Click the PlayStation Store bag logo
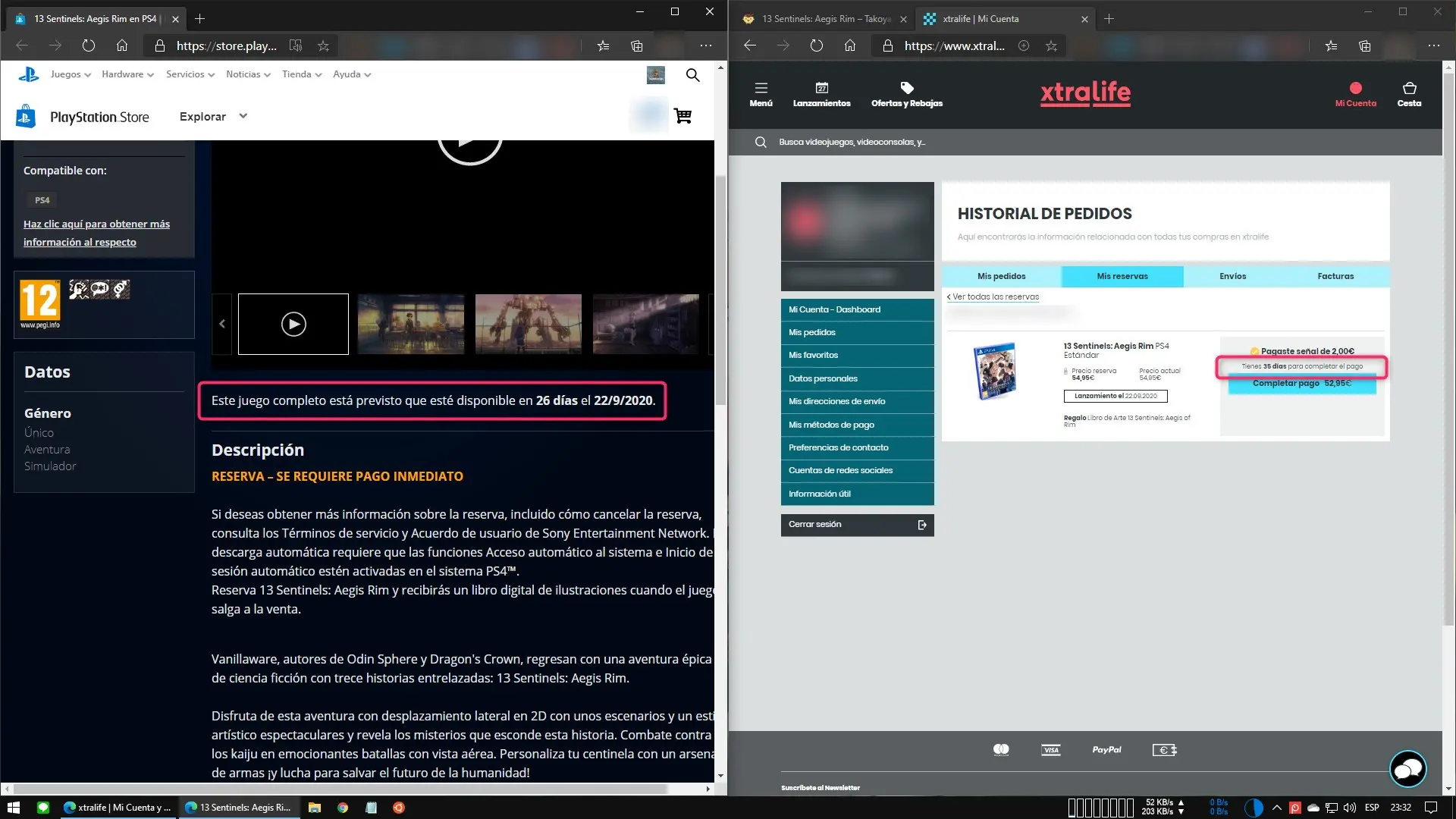This screenshot has width=1456, height=819. [25, 116]
